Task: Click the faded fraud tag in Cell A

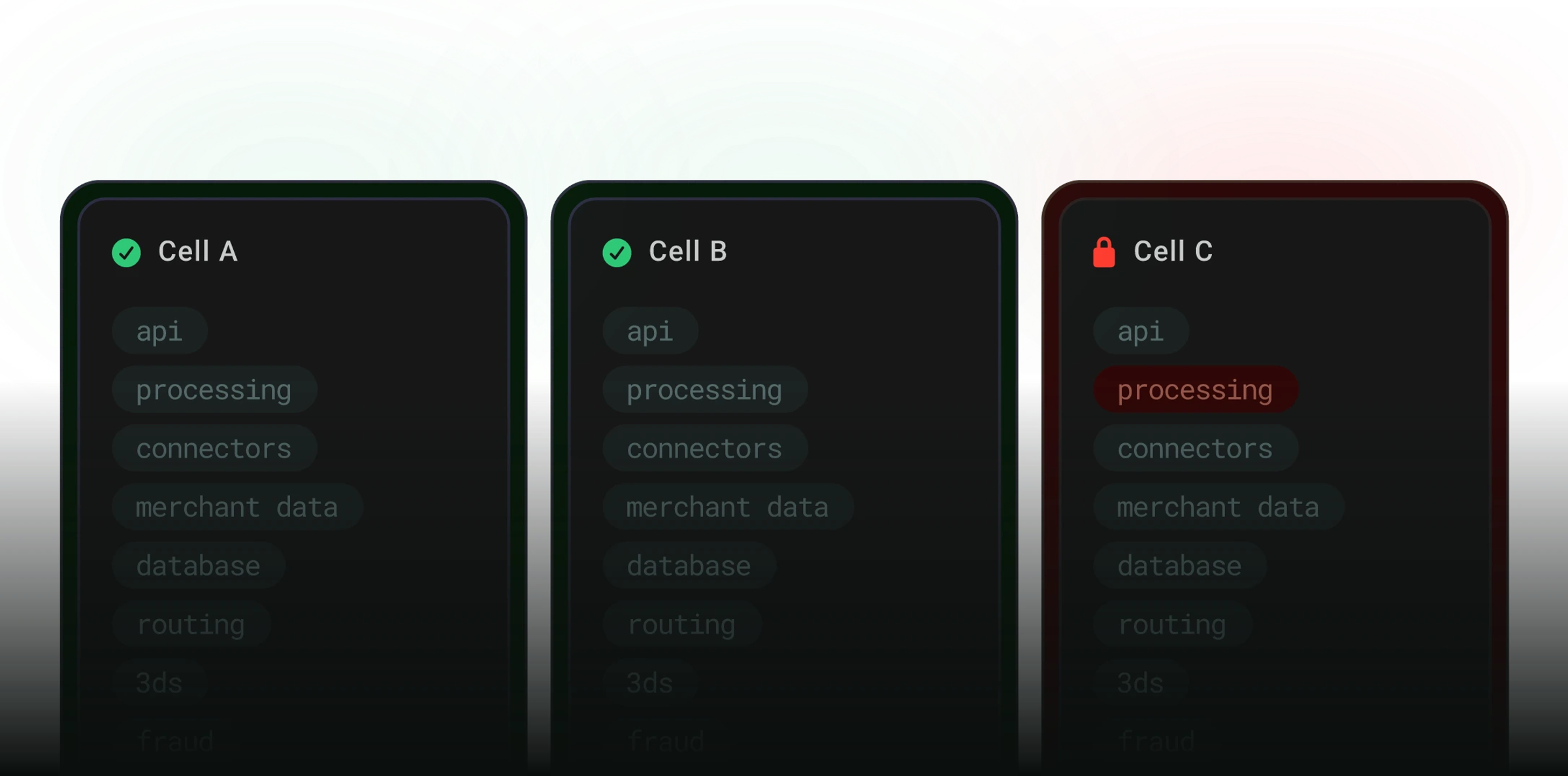Action: pos(175,741)
